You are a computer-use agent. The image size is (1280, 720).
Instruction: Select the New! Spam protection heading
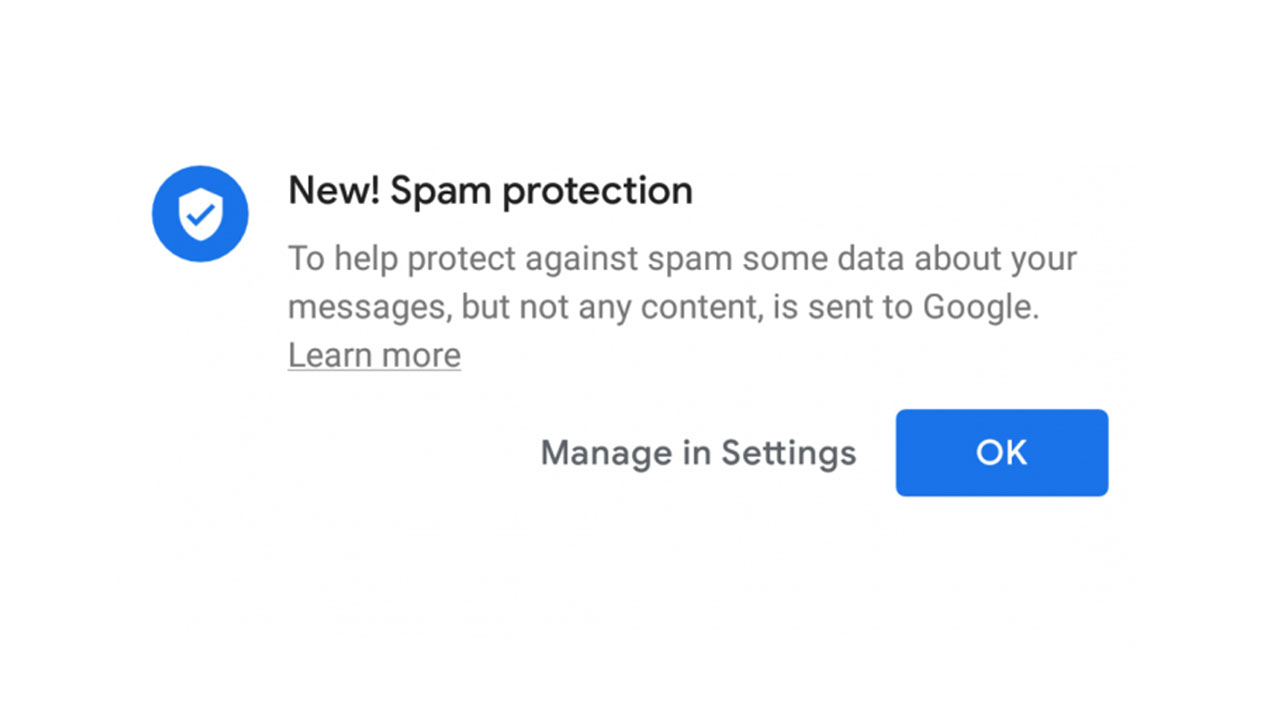490,190
